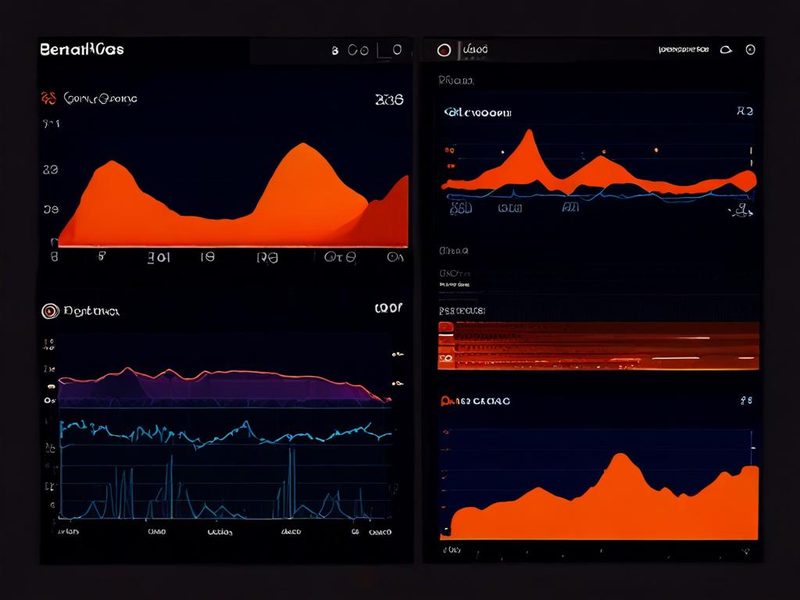Screen dimensions: 800x600
Task: Click the red record circle in right header
Action: (x=444, y=50)
